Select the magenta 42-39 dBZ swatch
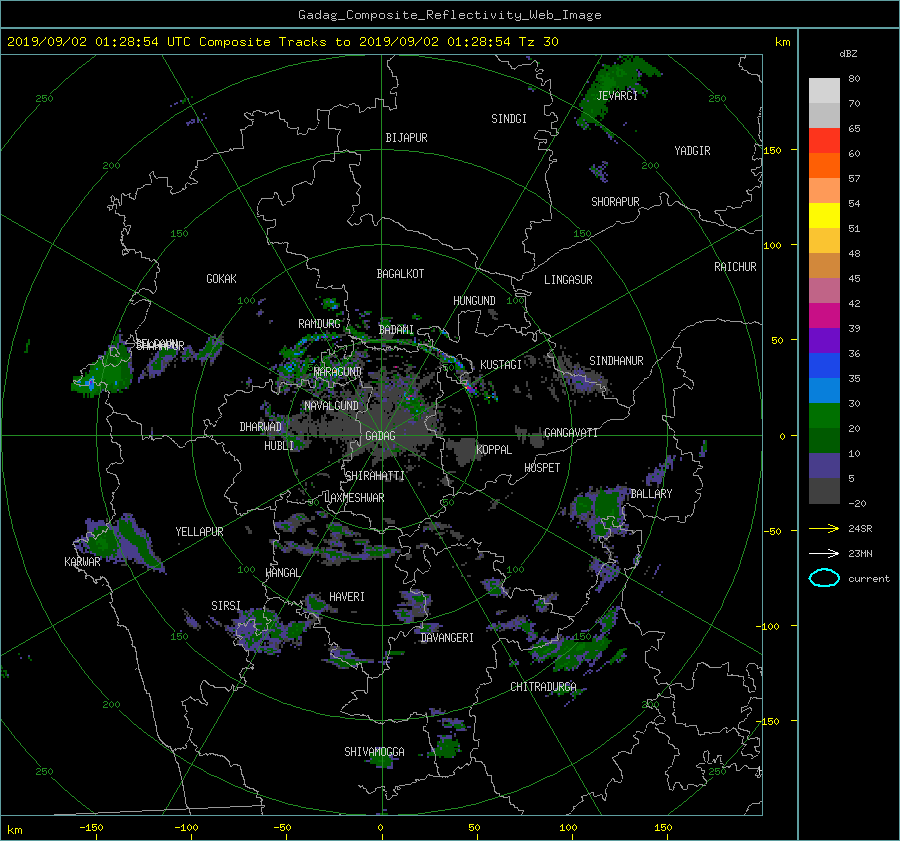Viewport: 900px width, 841px height. (x=824, y=316)
